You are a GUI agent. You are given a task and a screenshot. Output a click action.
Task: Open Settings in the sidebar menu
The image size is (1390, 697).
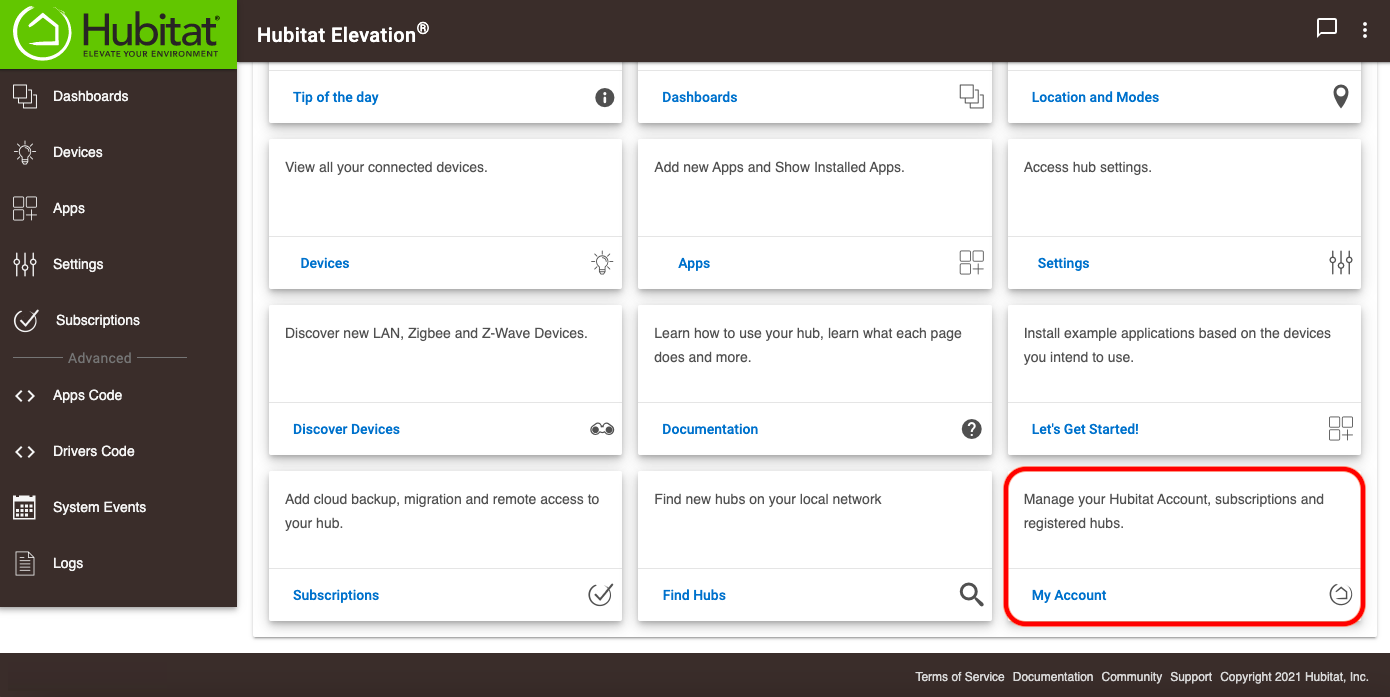tap(78, 264)
